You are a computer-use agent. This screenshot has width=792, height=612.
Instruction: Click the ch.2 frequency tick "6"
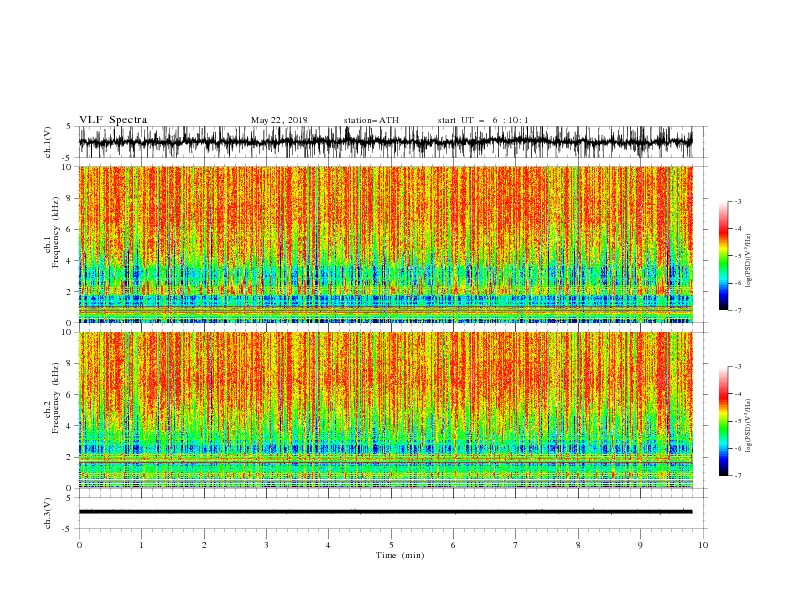pos(69,394)
